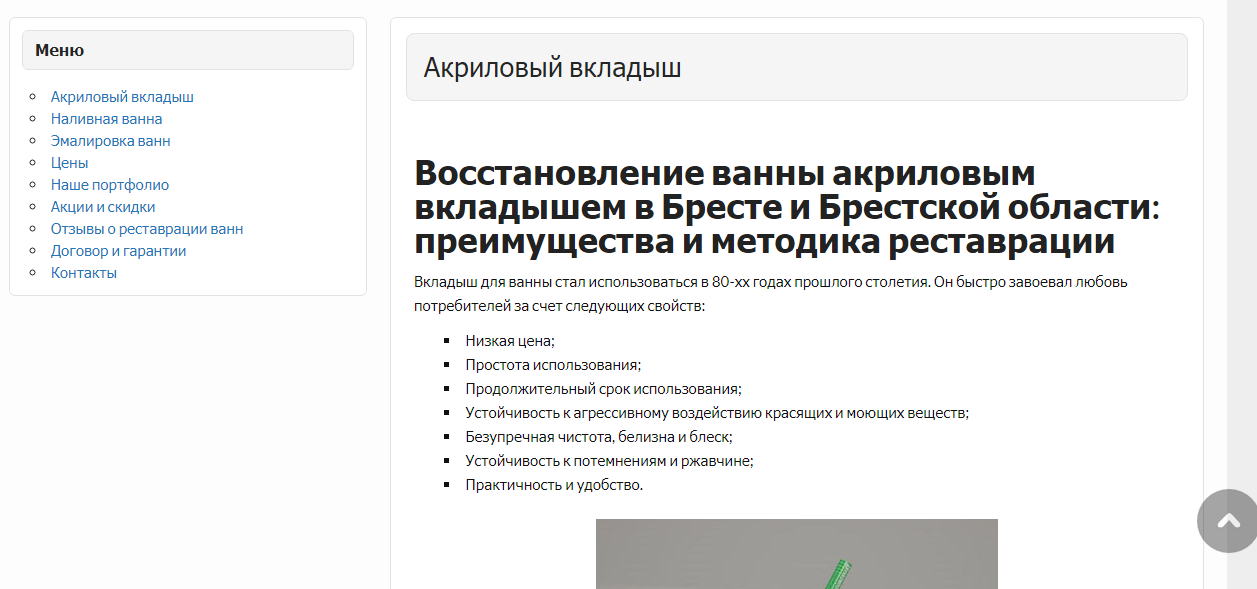Go to Договор и гарантии page

(x=118, y=251)
